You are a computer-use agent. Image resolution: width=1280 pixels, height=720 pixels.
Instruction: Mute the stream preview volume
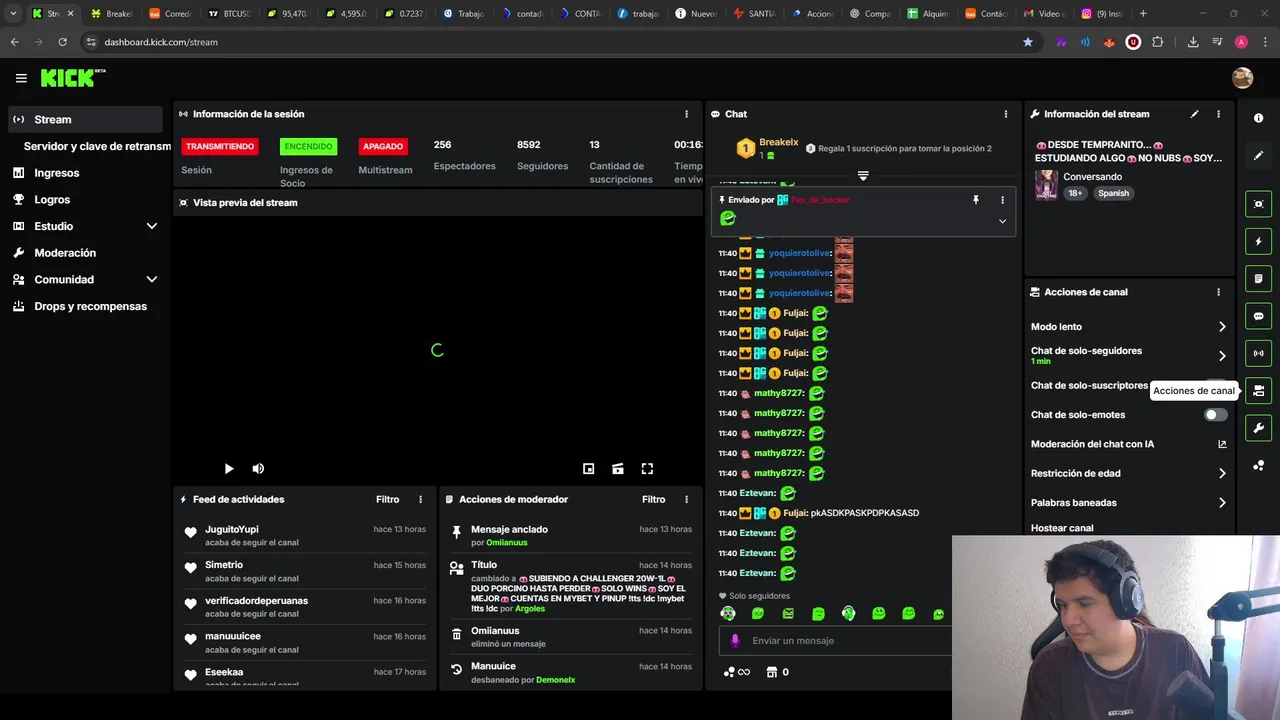(x=258, y=468)
